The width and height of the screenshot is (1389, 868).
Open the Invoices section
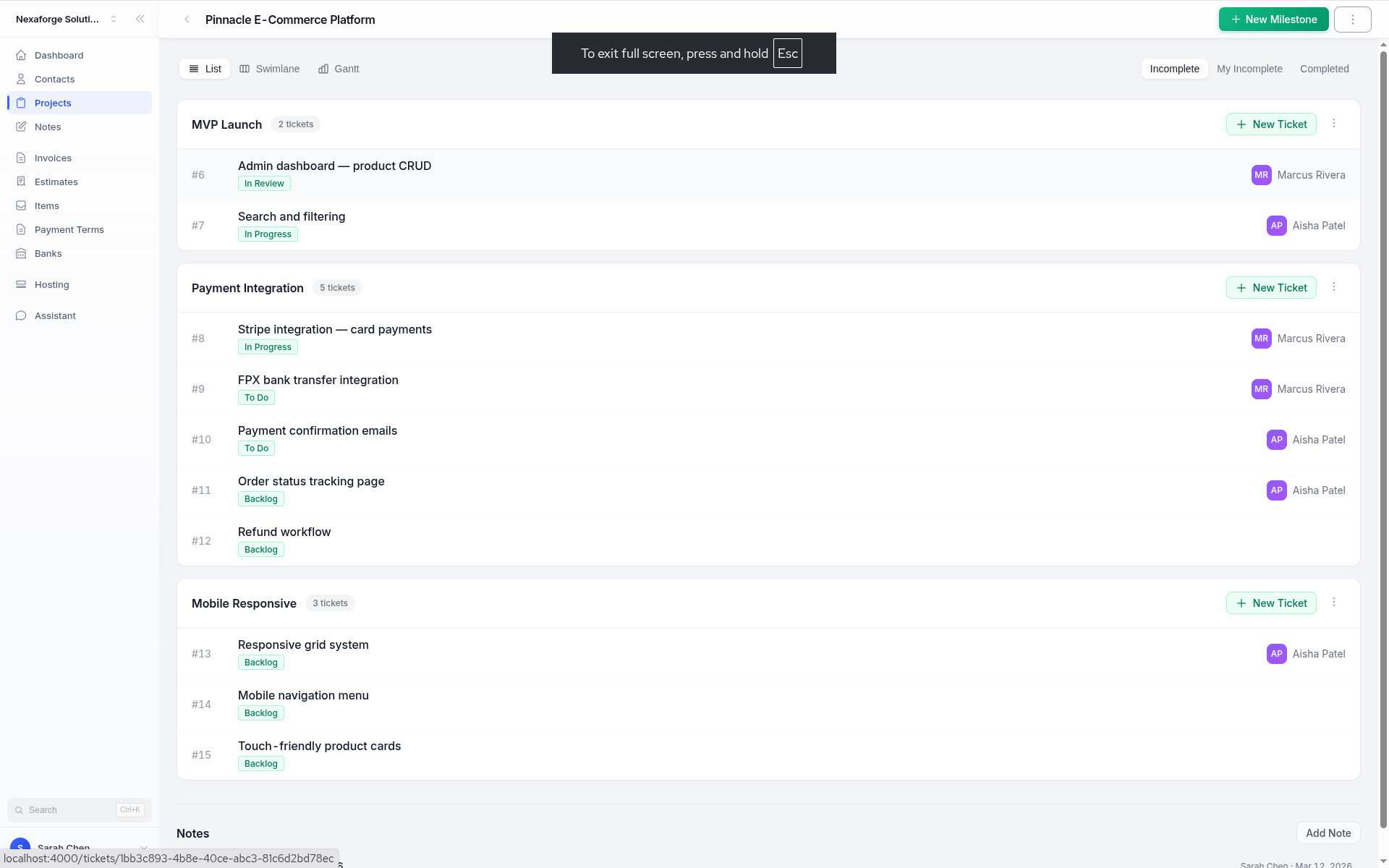22,158
